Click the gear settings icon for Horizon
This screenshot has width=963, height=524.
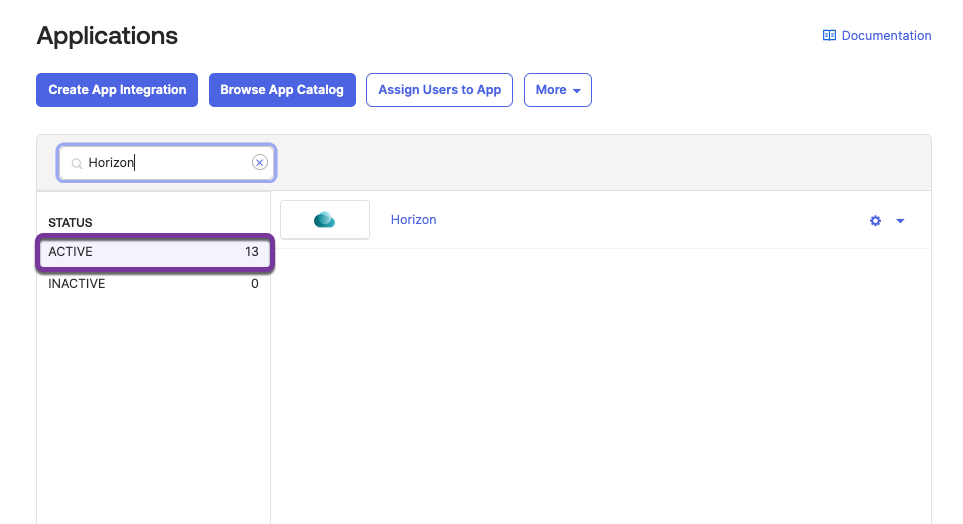[x=875, y=221]
